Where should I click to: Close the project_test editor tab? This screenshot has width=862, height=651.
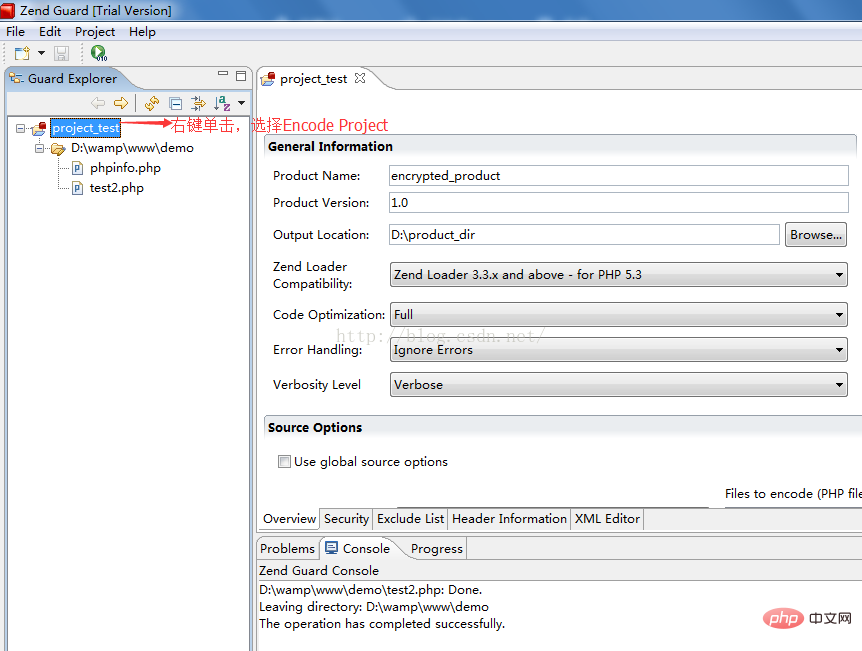coord(360,78)
